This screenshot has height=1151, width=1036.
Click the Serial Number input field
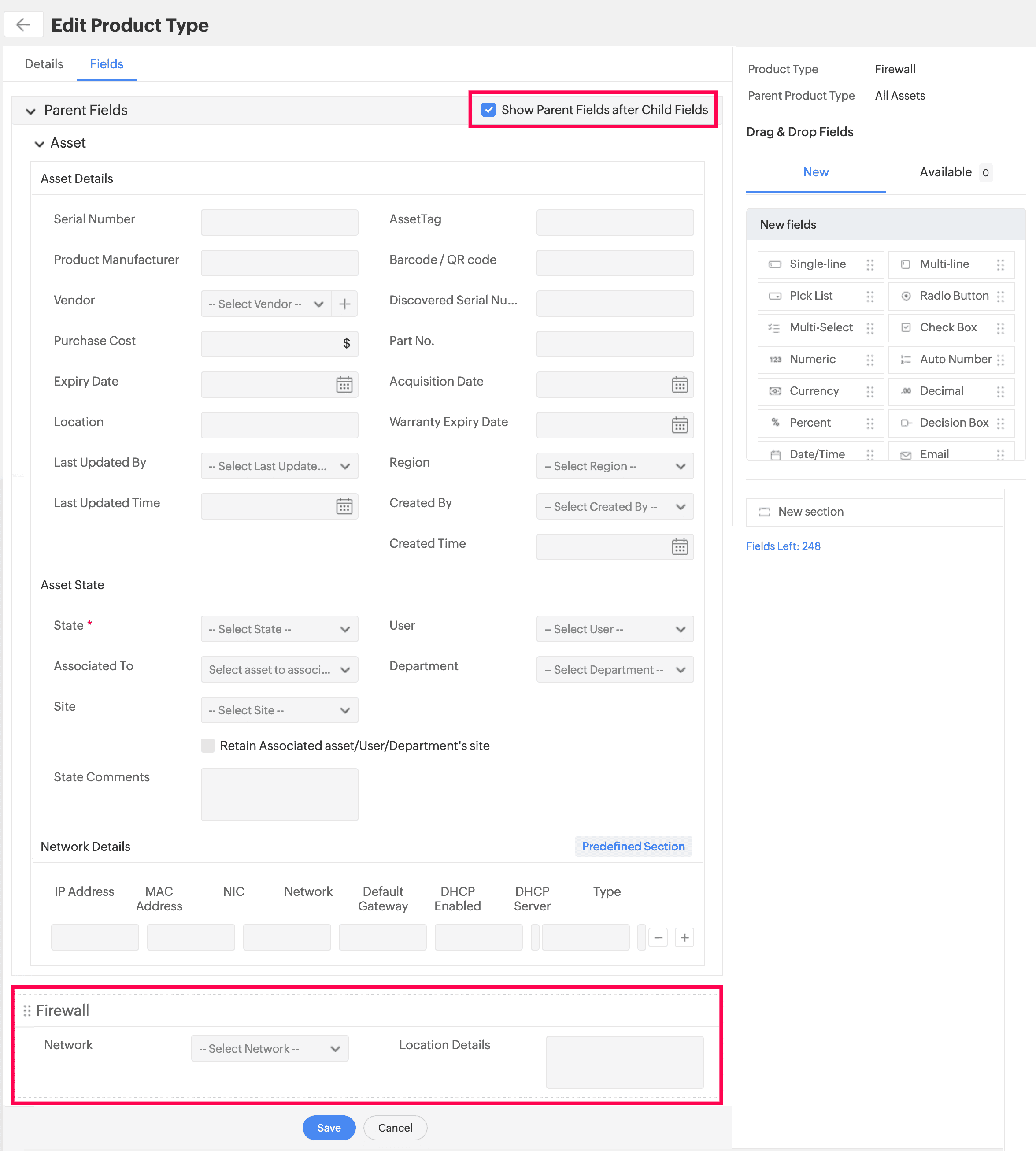click(x=279, y=223)
